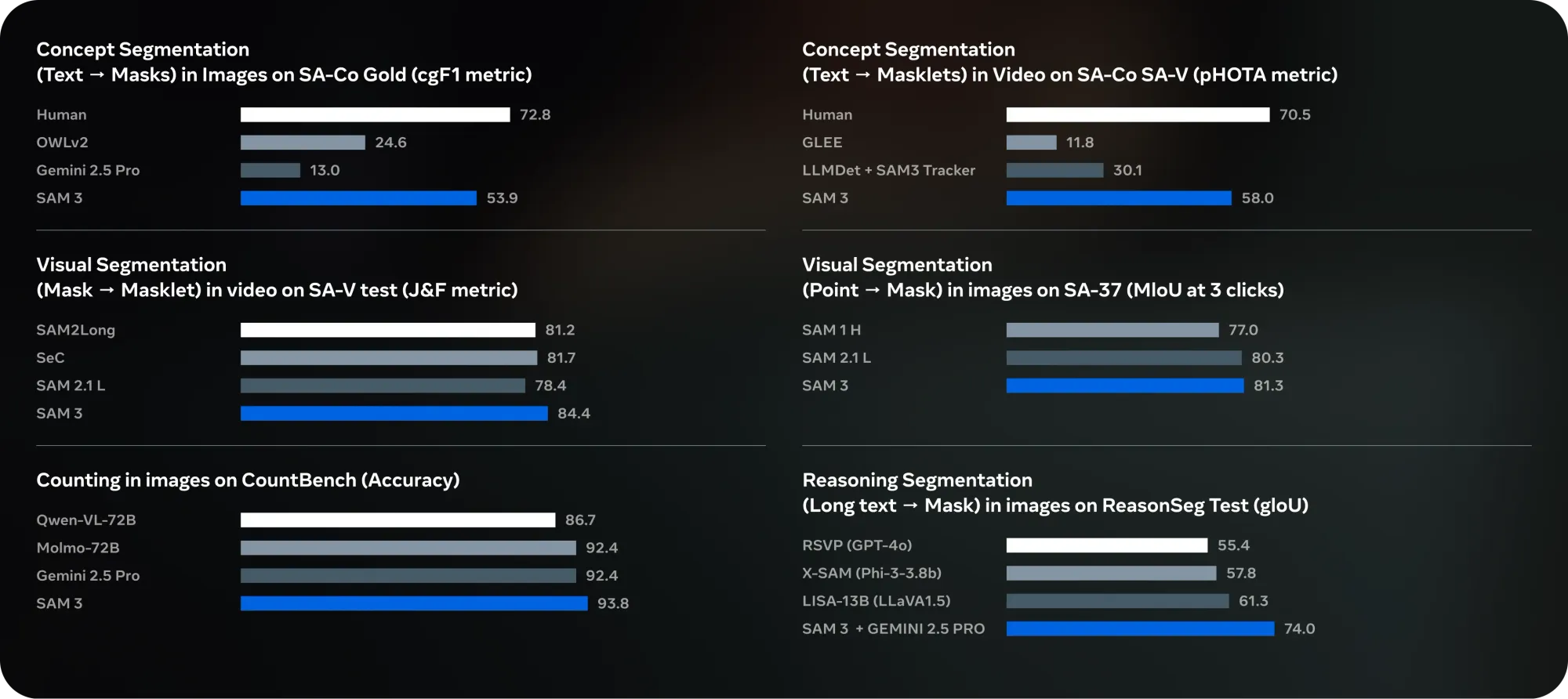
Task: Click the SeC bar showing 81.7
Action: point(388,358)
